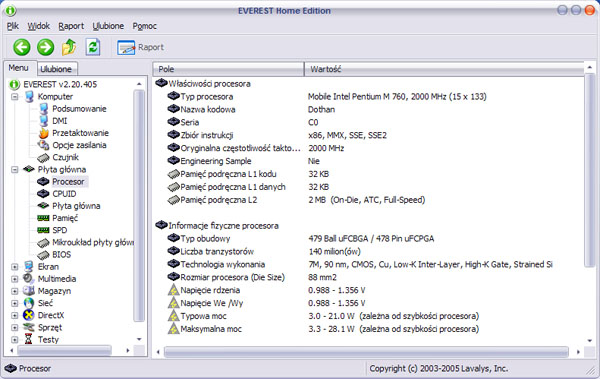Select the Typ procesora row
This screenshot has height=379, width=600.
(326, 96)
